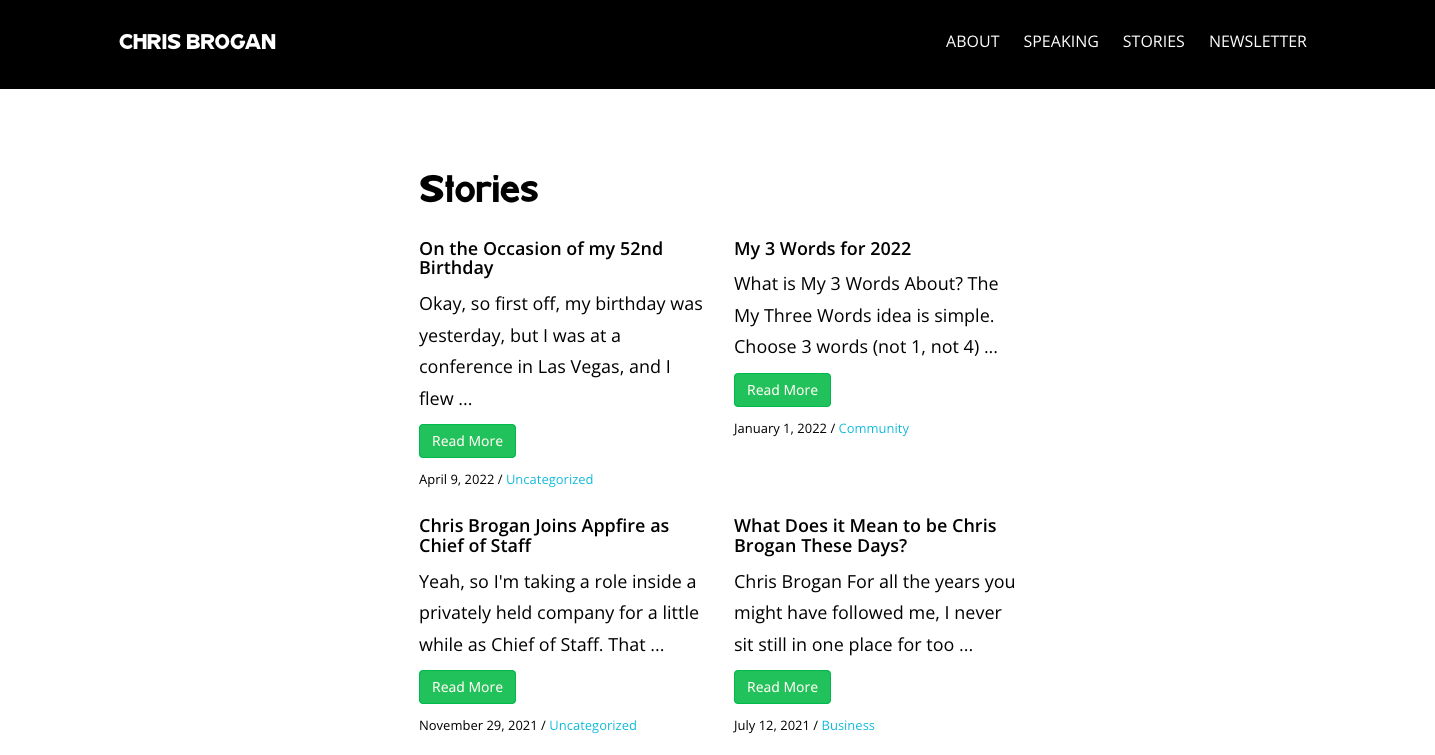Click Read More under My 3 Words post
Image resolution: width=1435 pixels, height=755 pixels.
[782, 390]
